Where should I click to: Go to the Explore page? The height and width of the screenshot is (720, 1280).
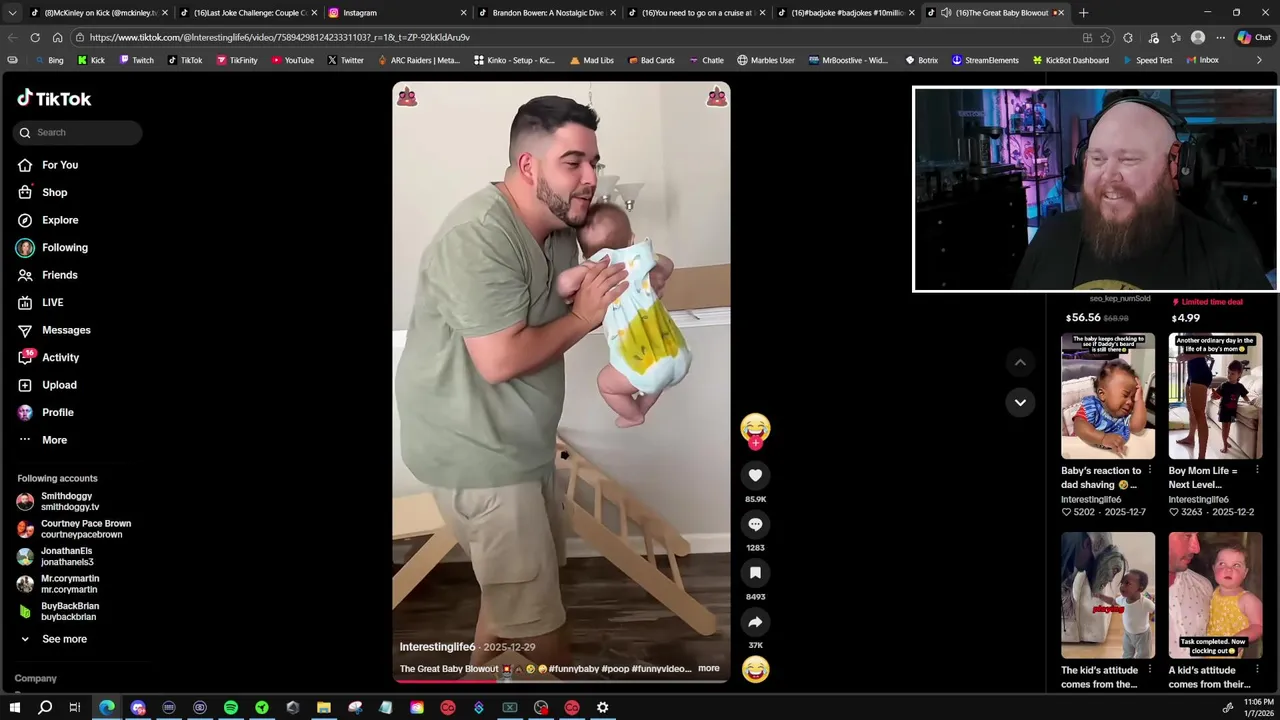point(60,220)
